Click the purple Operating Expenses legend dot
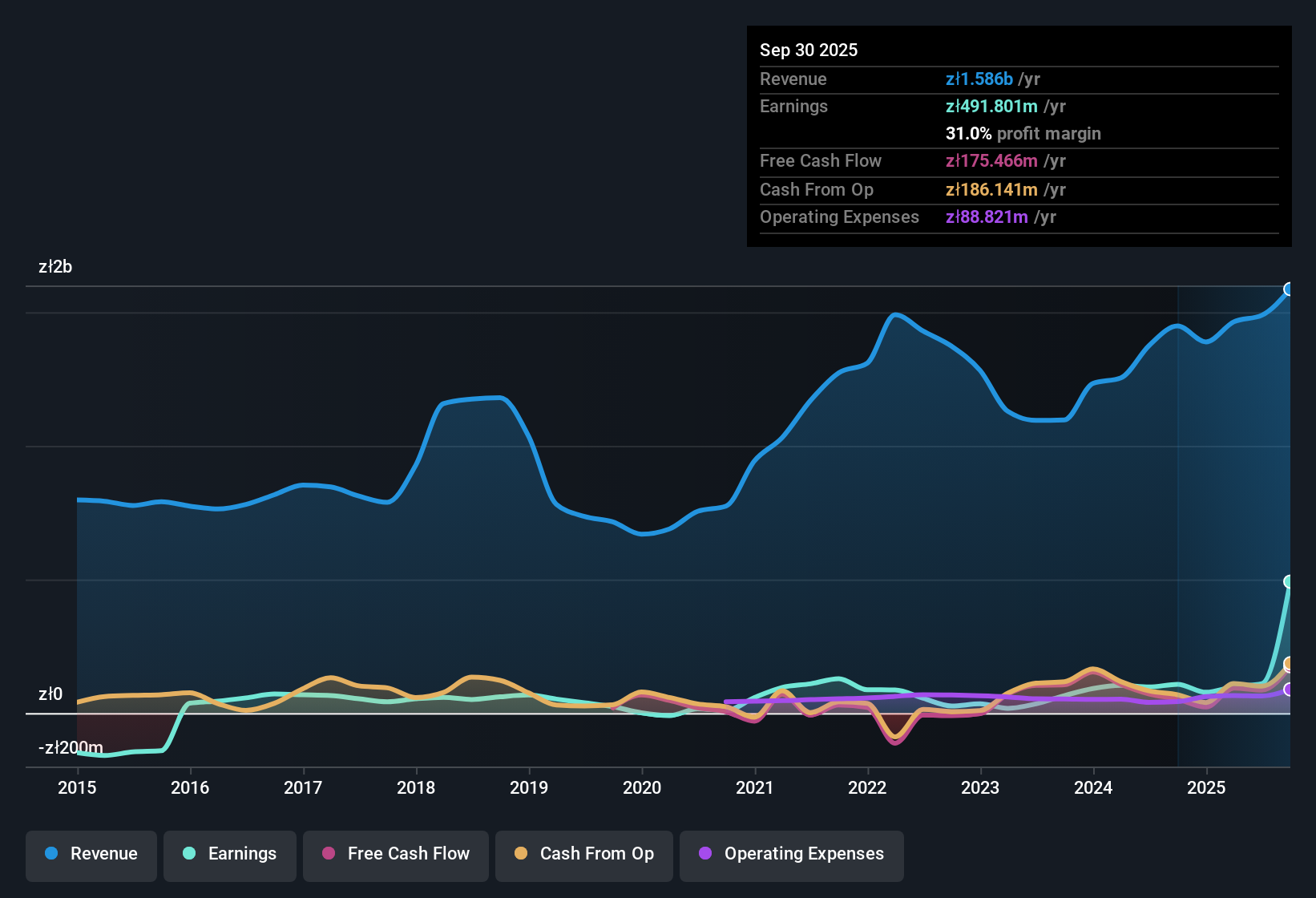This screenshot has height=898, width=1316. point(704,854)
